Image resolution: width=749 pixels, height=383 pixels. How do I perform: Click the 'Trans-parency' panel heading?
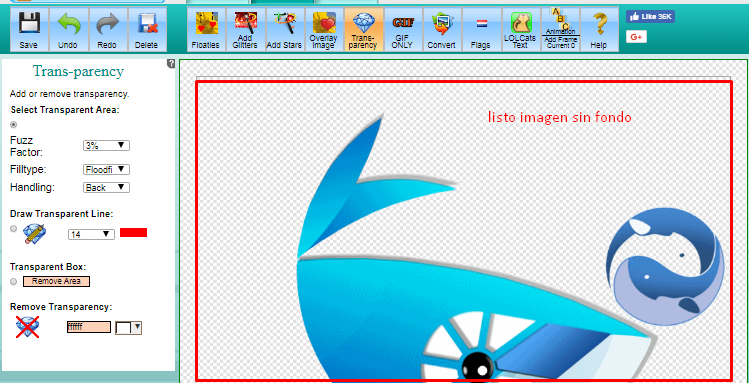[x=78, y=72]
